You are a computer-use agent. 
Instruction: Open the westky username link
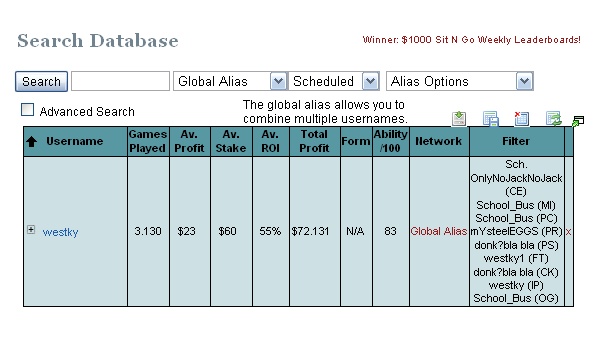60,232
